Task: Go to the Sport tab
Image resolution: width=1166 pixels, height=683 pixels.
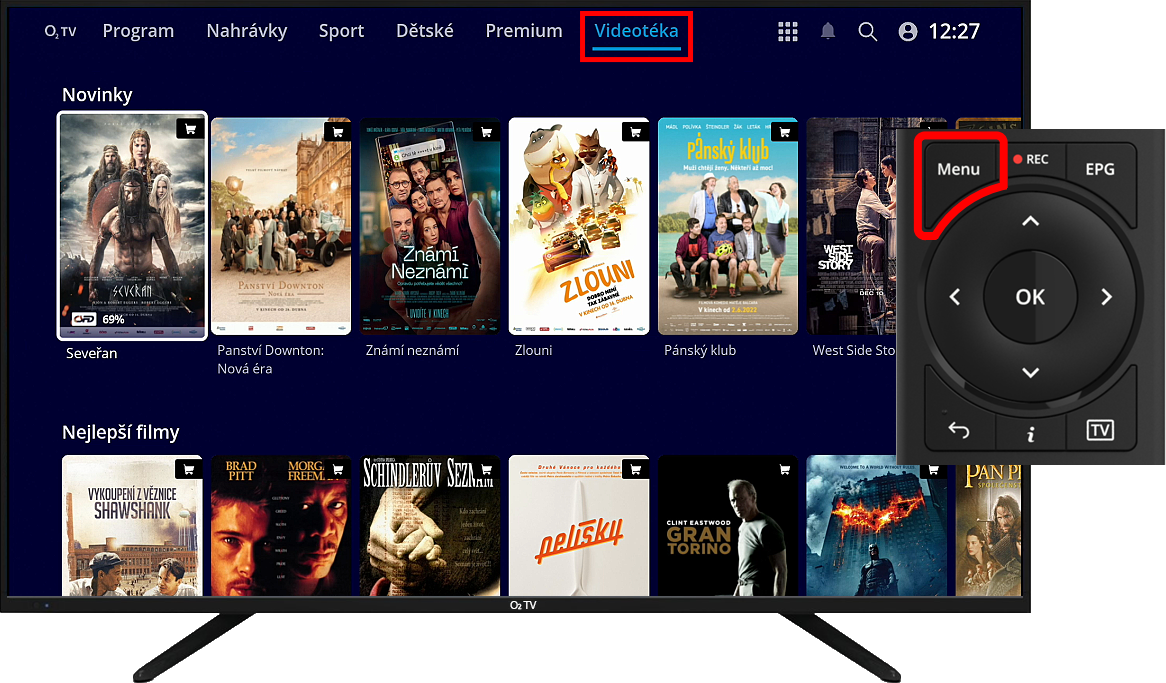Action: (x=341, y=31)
